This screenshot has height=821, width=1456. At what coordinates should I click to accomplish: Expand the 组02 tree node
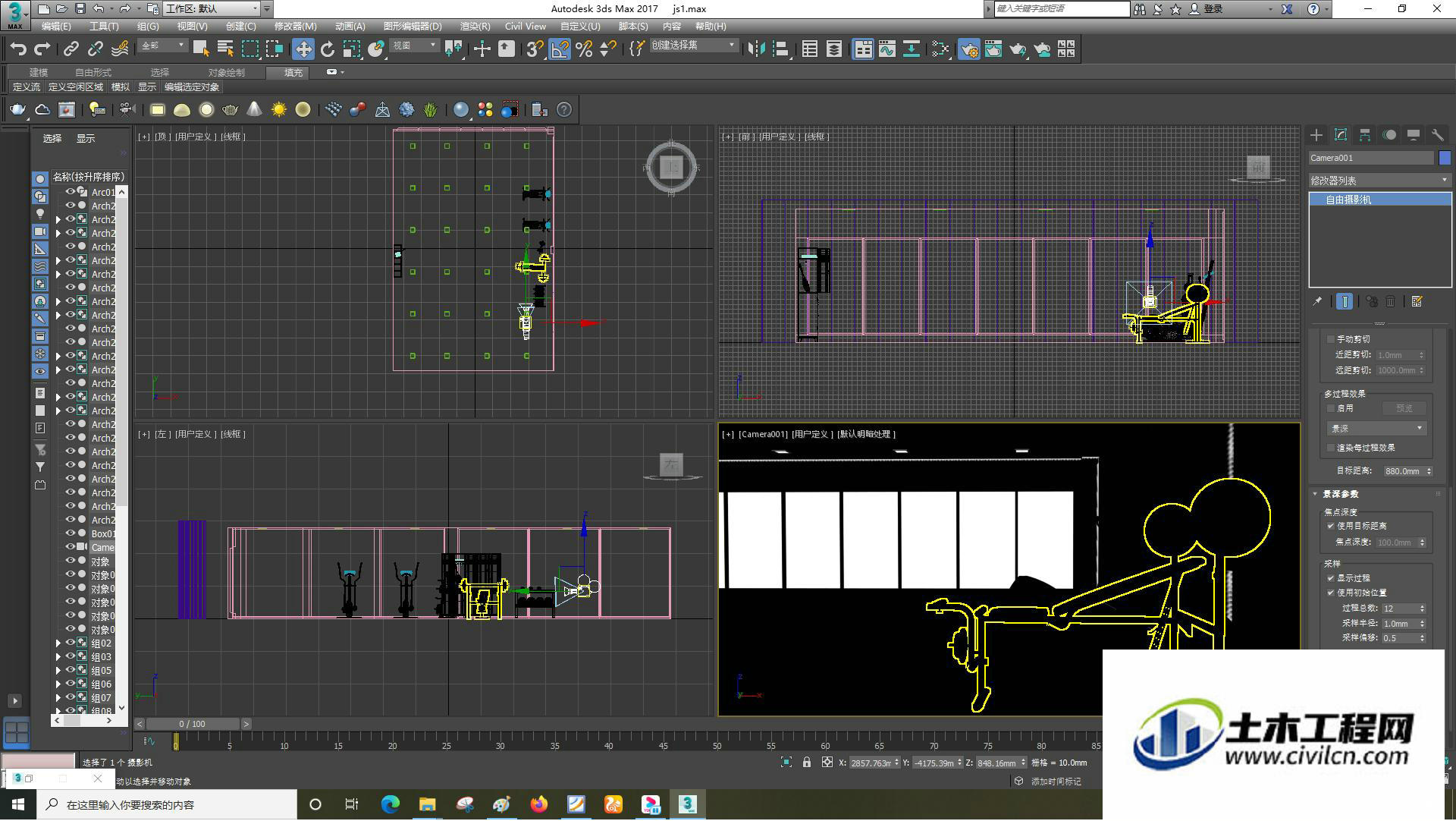tap(58, 643)
